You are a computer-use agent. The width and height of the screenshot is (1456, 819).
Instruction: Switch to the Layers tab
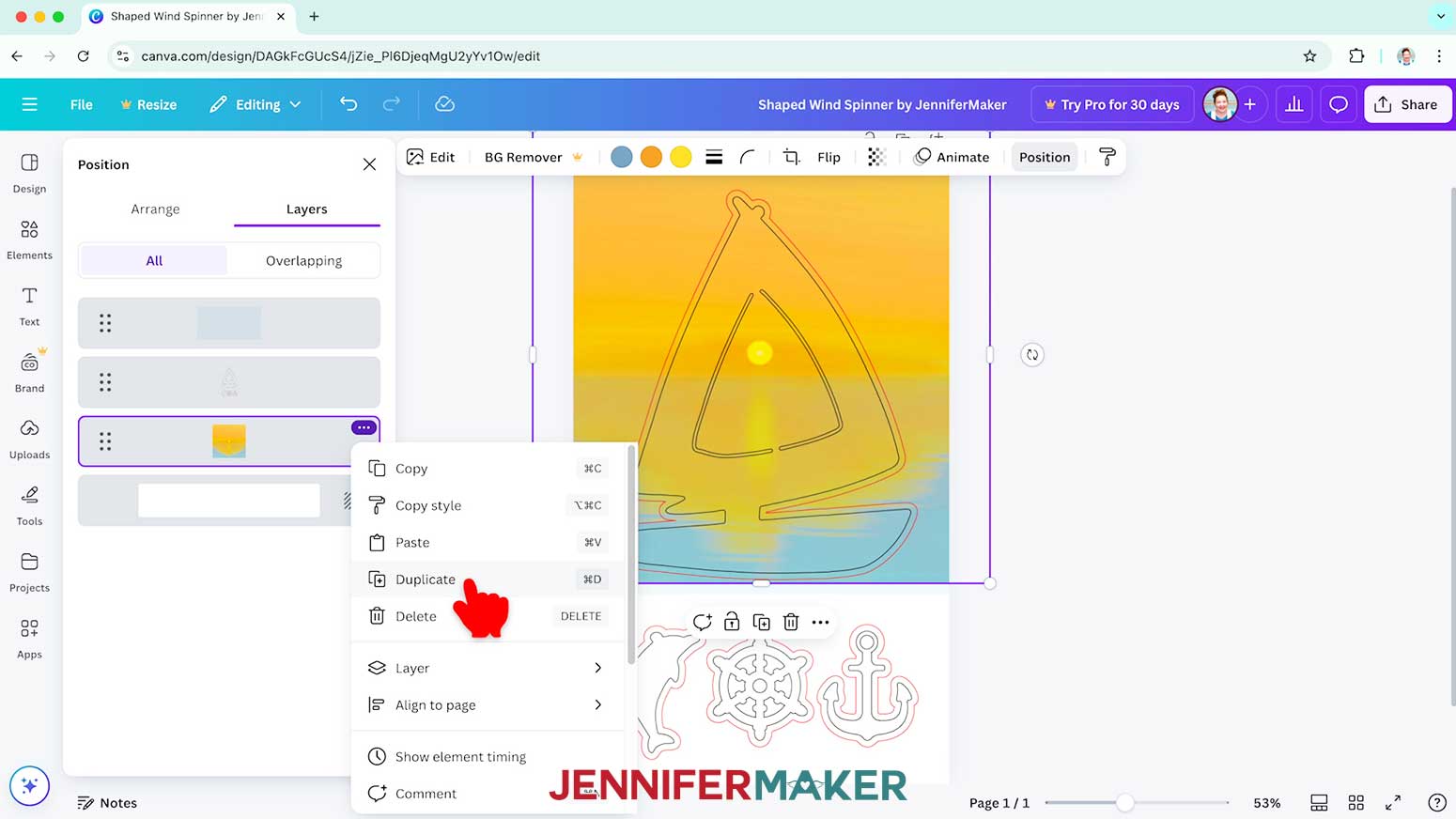[x=307, y=209]
